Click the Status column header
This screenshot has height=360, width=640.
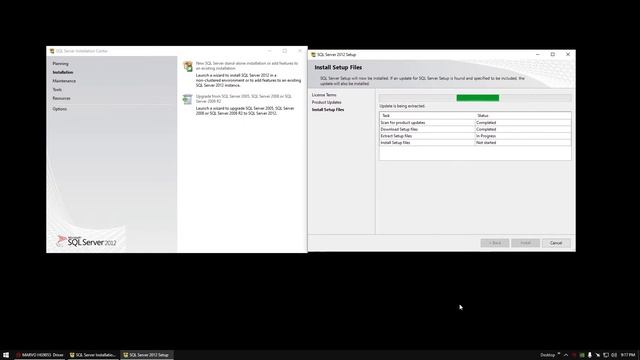(523, 116)
